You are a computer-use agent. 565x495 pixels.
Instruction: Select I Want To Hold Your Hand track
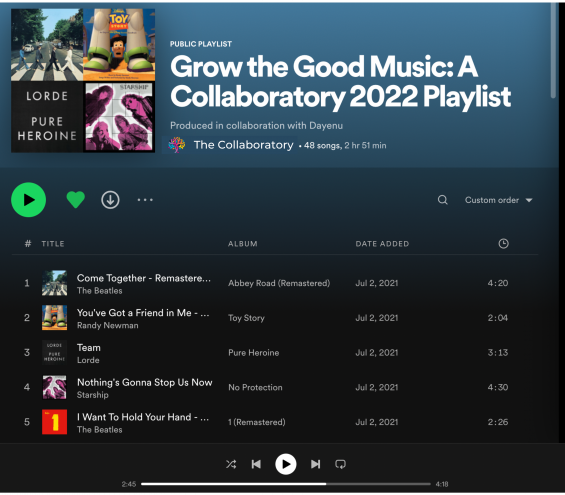click(x=143, y=417)
